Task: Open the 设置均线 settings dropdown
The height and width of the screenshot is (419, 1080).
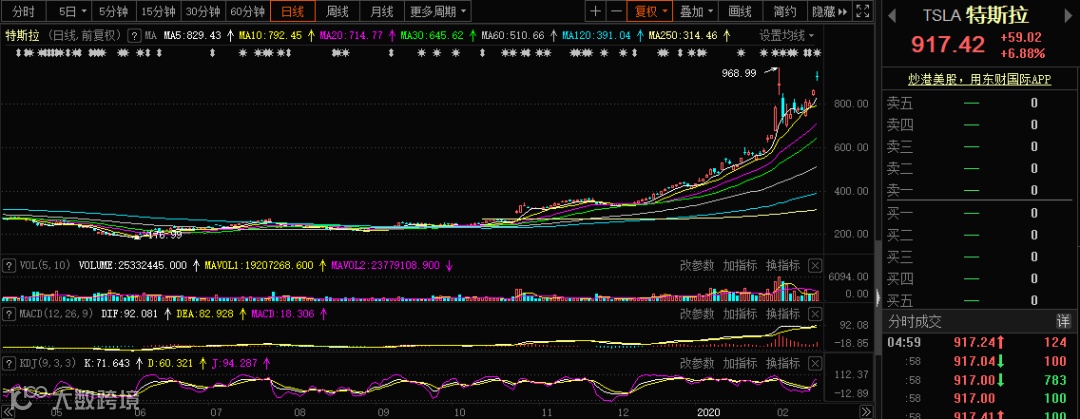Action: tap(786, 35)
